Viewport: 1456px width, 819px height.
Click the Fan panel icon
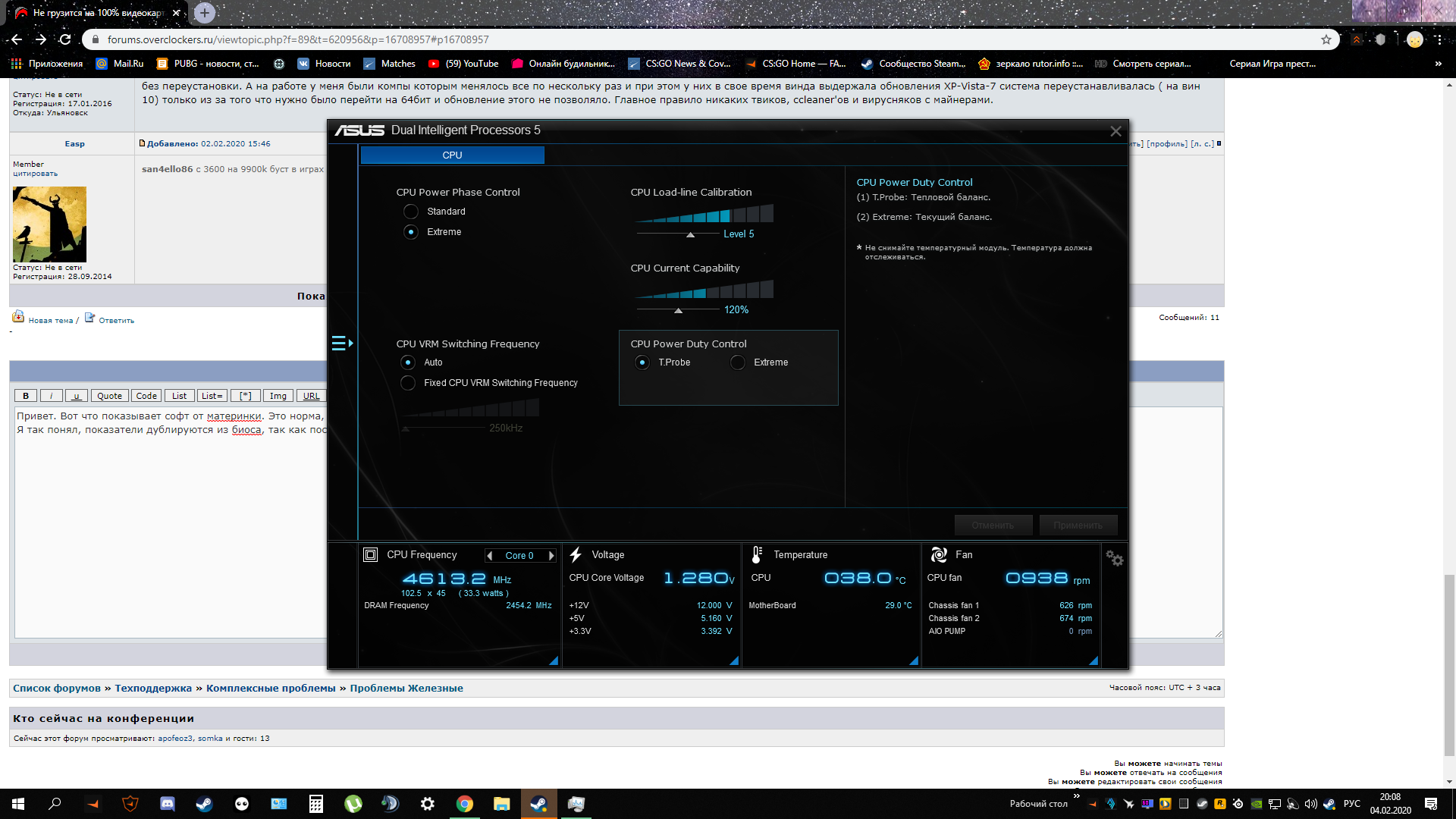tap(939, 555)
